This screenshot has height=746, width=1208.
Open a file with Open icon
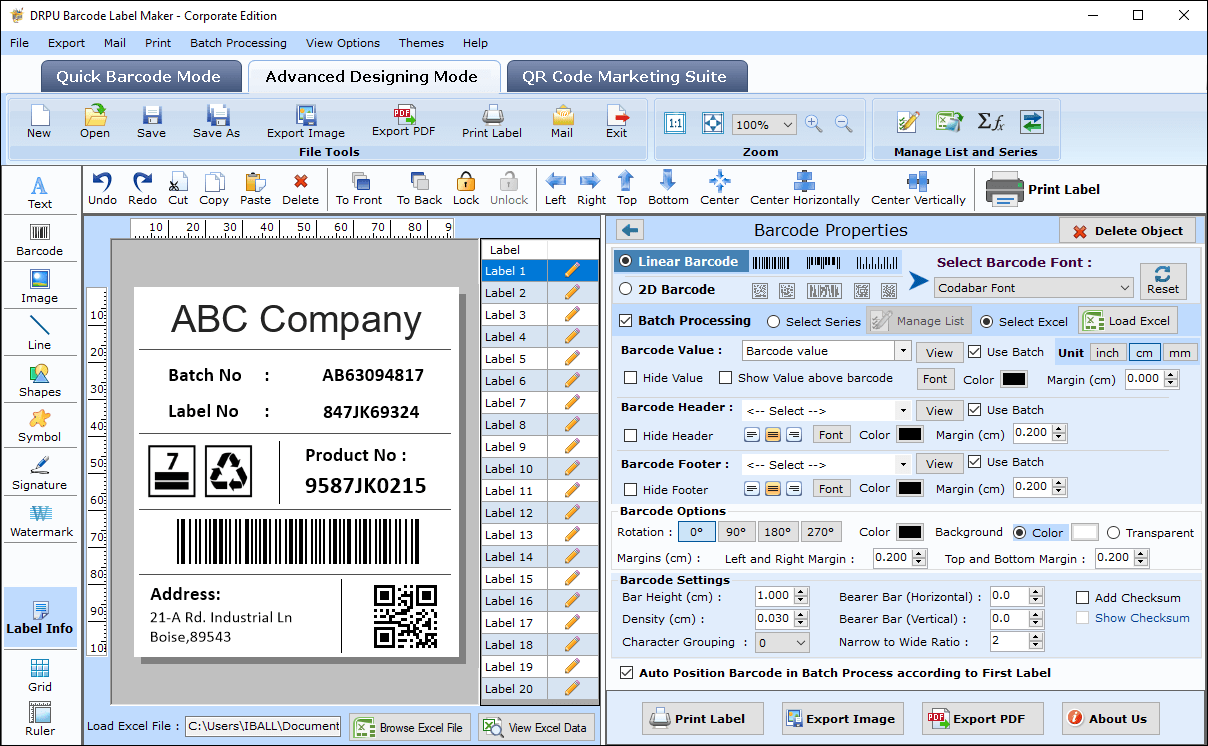pyautogui.click(x=95, y=116)
